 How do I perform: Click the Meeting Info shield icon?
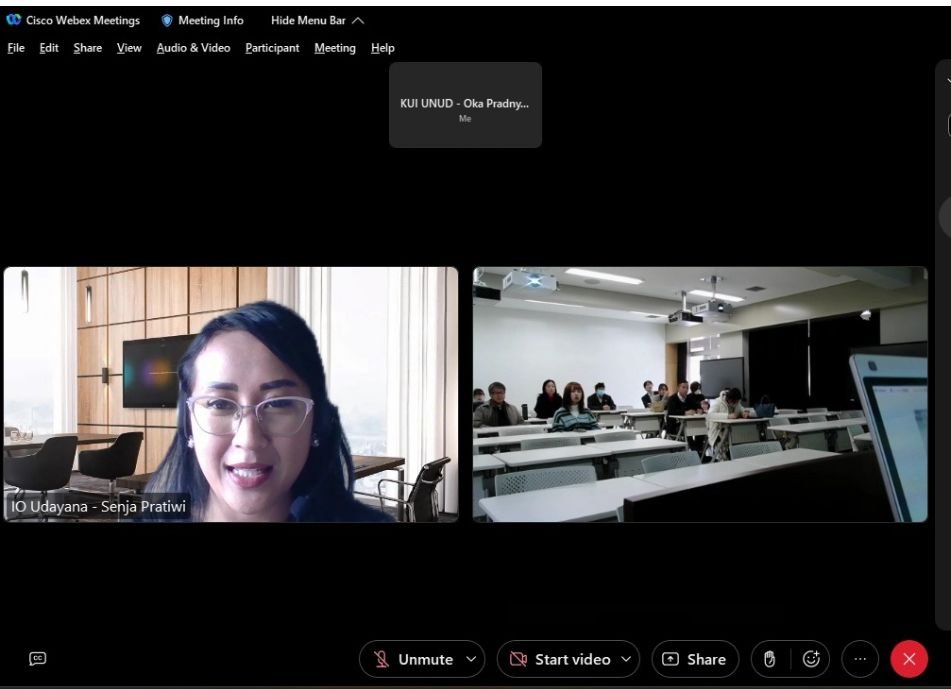[167, 20]
